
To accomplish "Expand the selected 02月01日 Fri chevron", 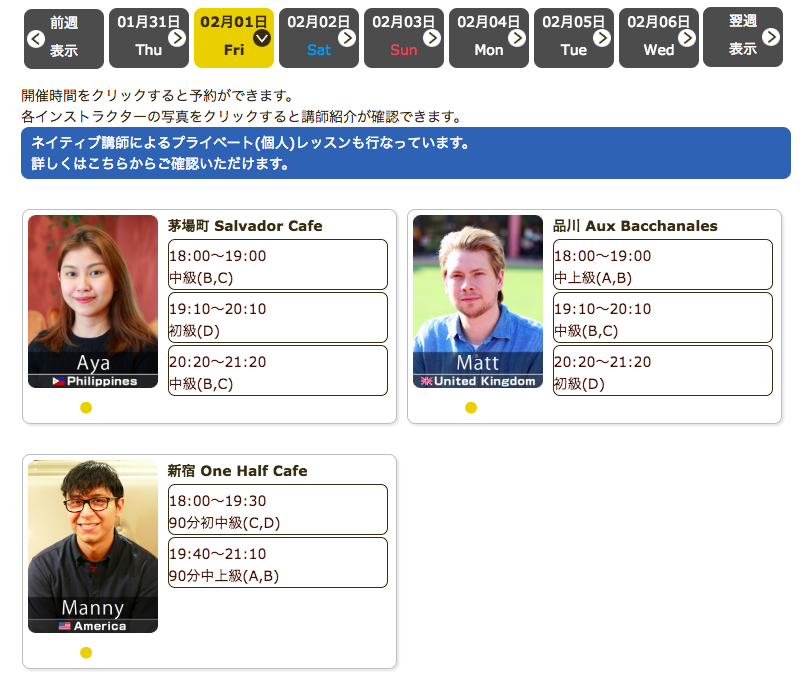I will pyautogui.click(x=262, y=38).
